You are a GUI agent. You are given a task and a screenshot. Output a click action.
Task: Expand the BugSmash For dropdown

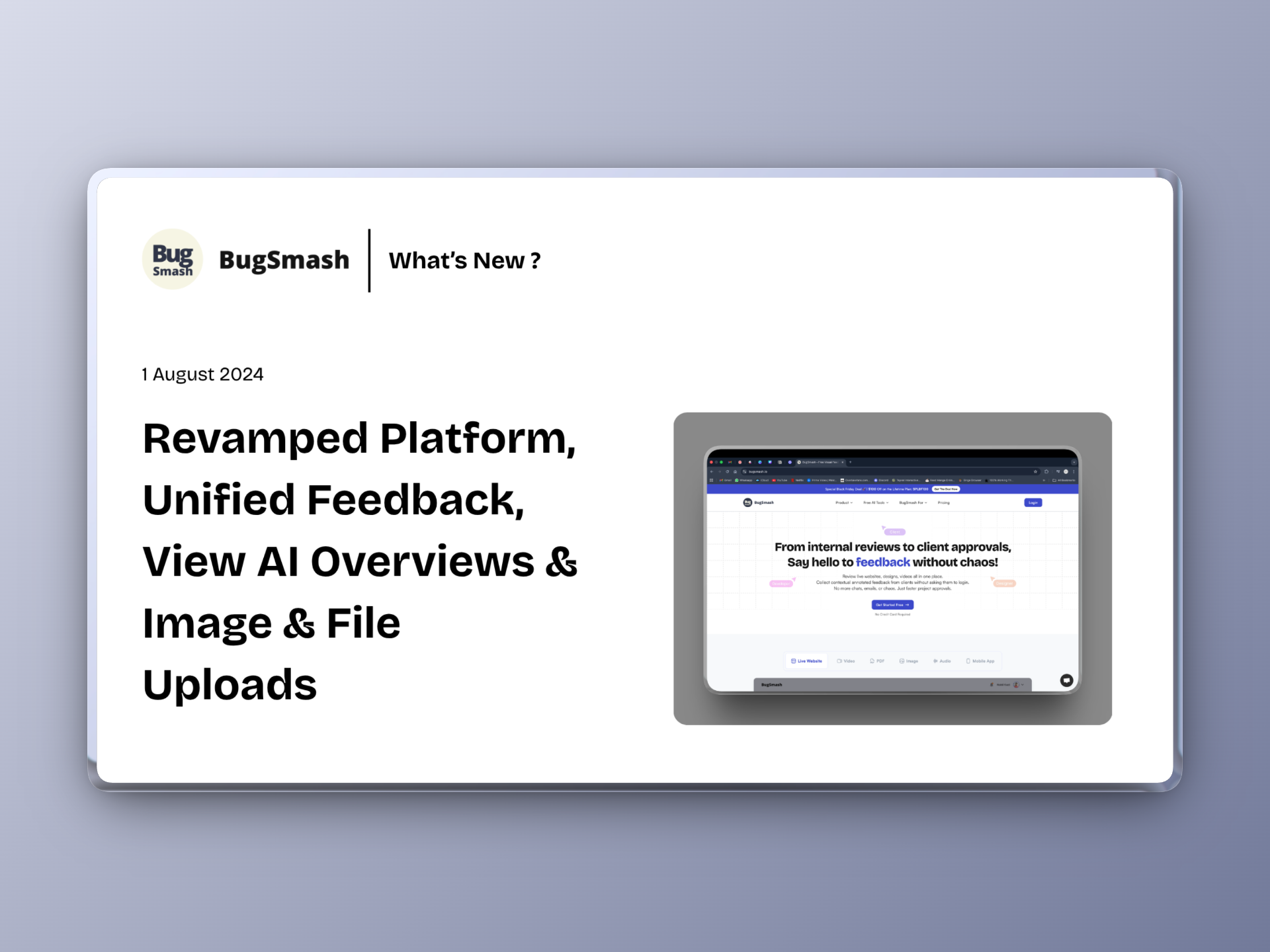(x=913, y=502)
